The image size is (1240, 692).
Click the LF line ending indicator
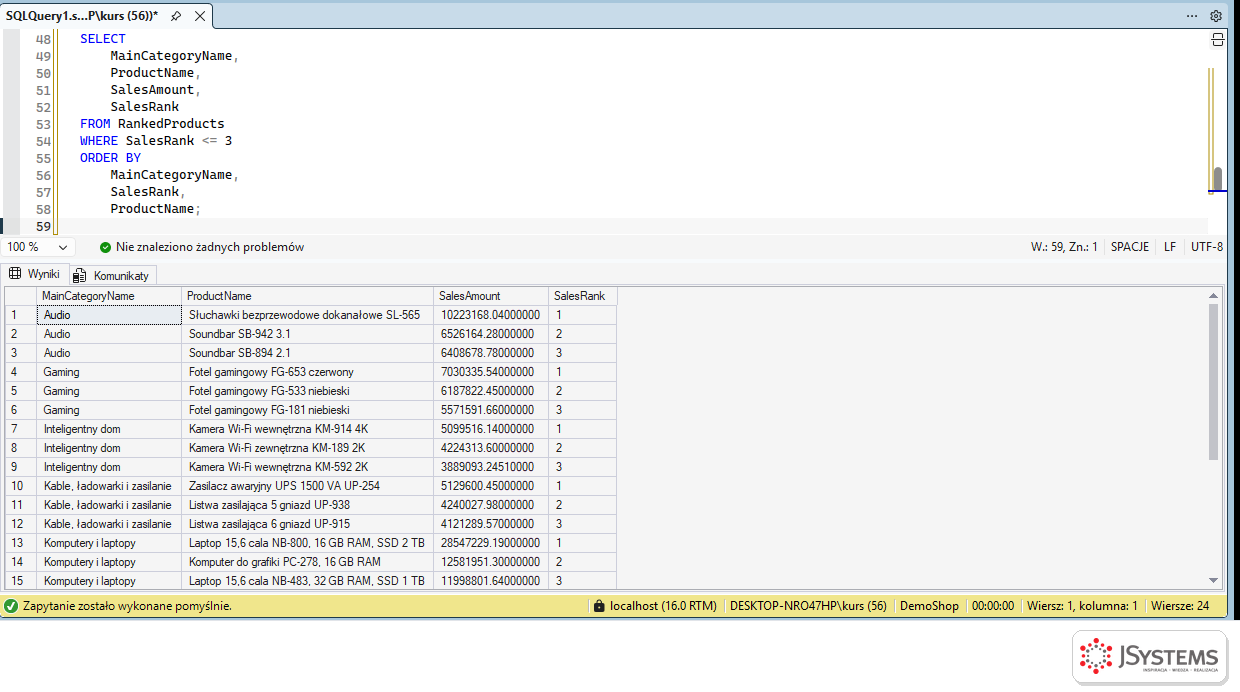point(1170,247)
